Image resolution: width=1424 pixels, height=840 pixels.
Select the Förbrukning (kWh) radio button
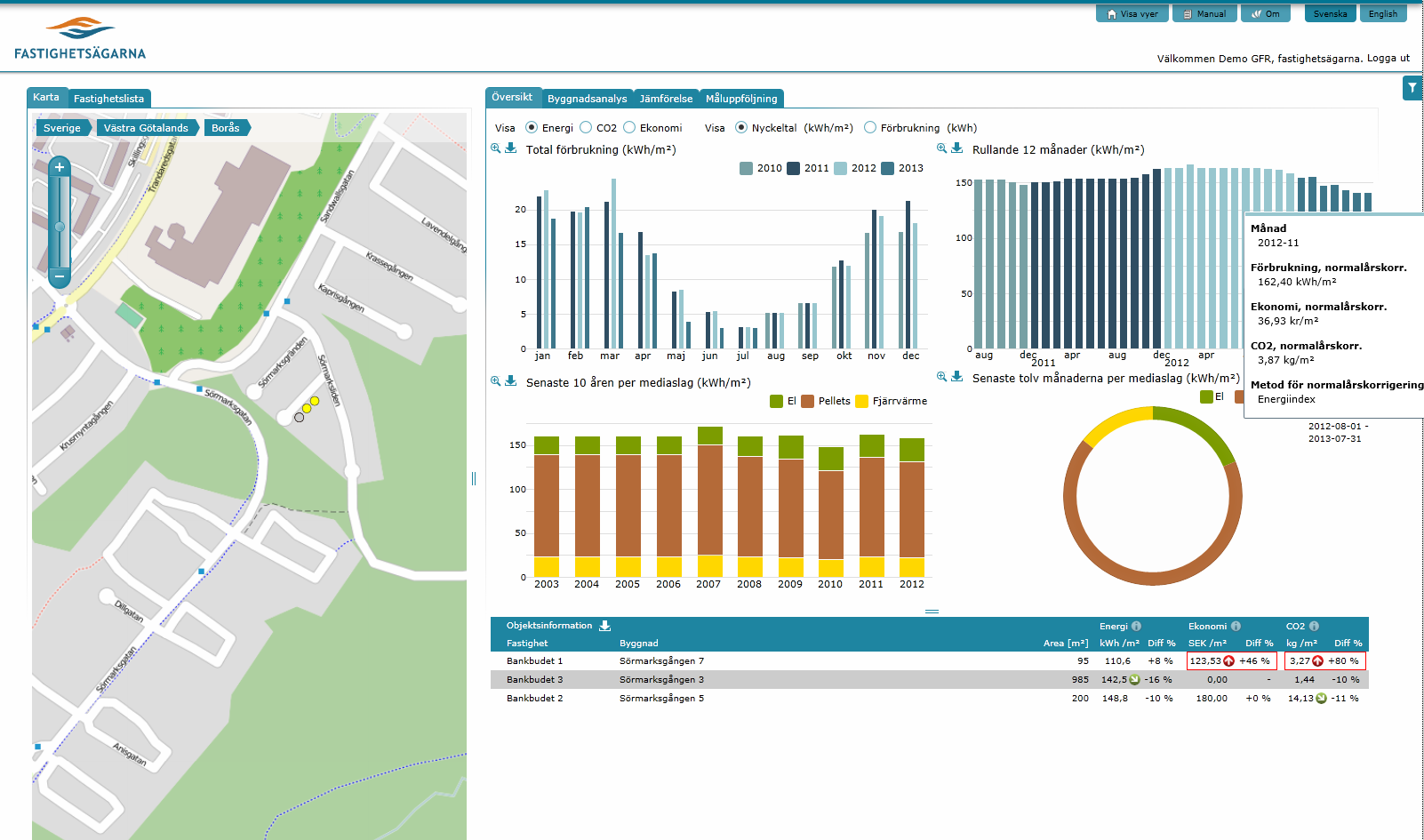pos(870,128)
